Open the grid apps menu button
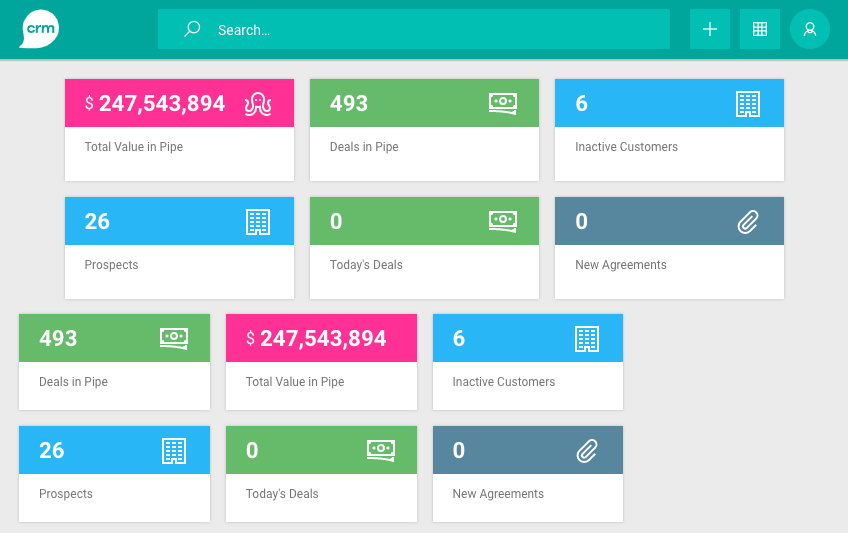Screen dimensions: 848x533 [760, 29]
